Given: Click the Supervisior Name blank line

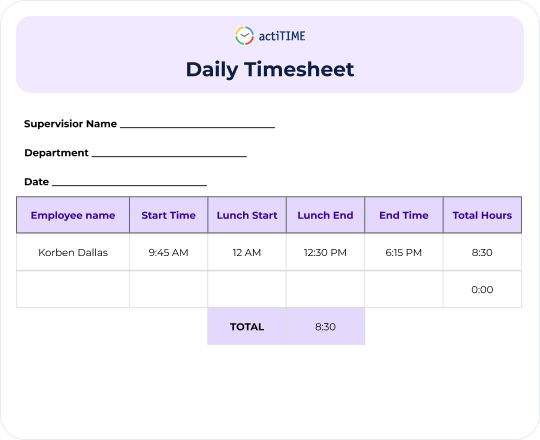Looking at the screenshot, I should 197,127.
